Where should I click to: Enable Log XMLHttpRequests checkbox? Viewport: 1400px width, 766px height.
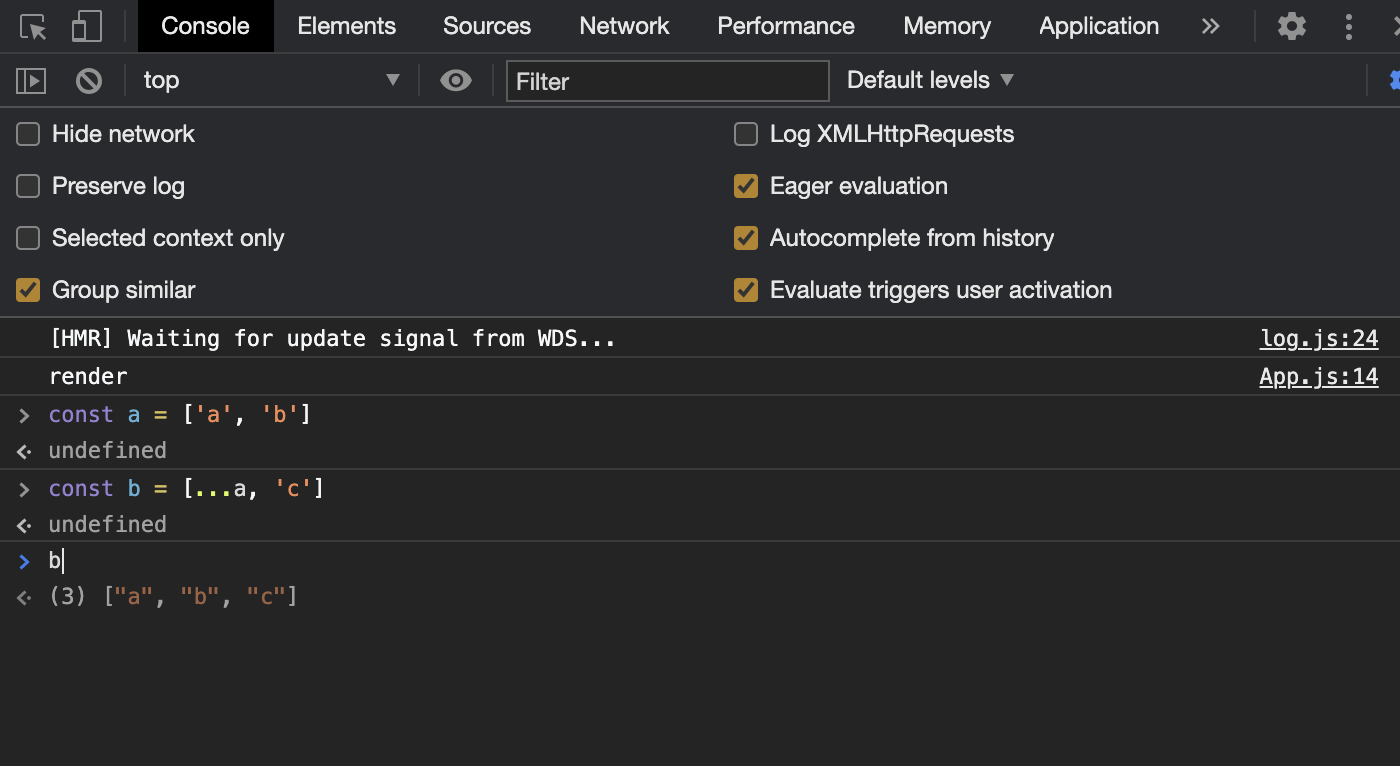tap(746, 134)
